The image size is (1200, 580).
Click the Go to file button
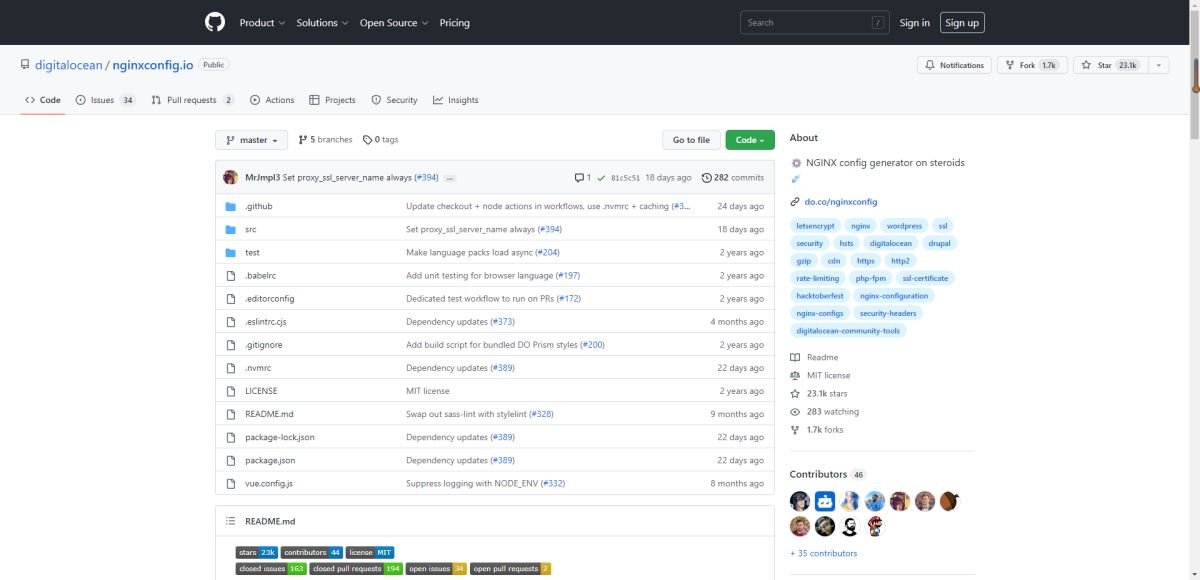691,140
